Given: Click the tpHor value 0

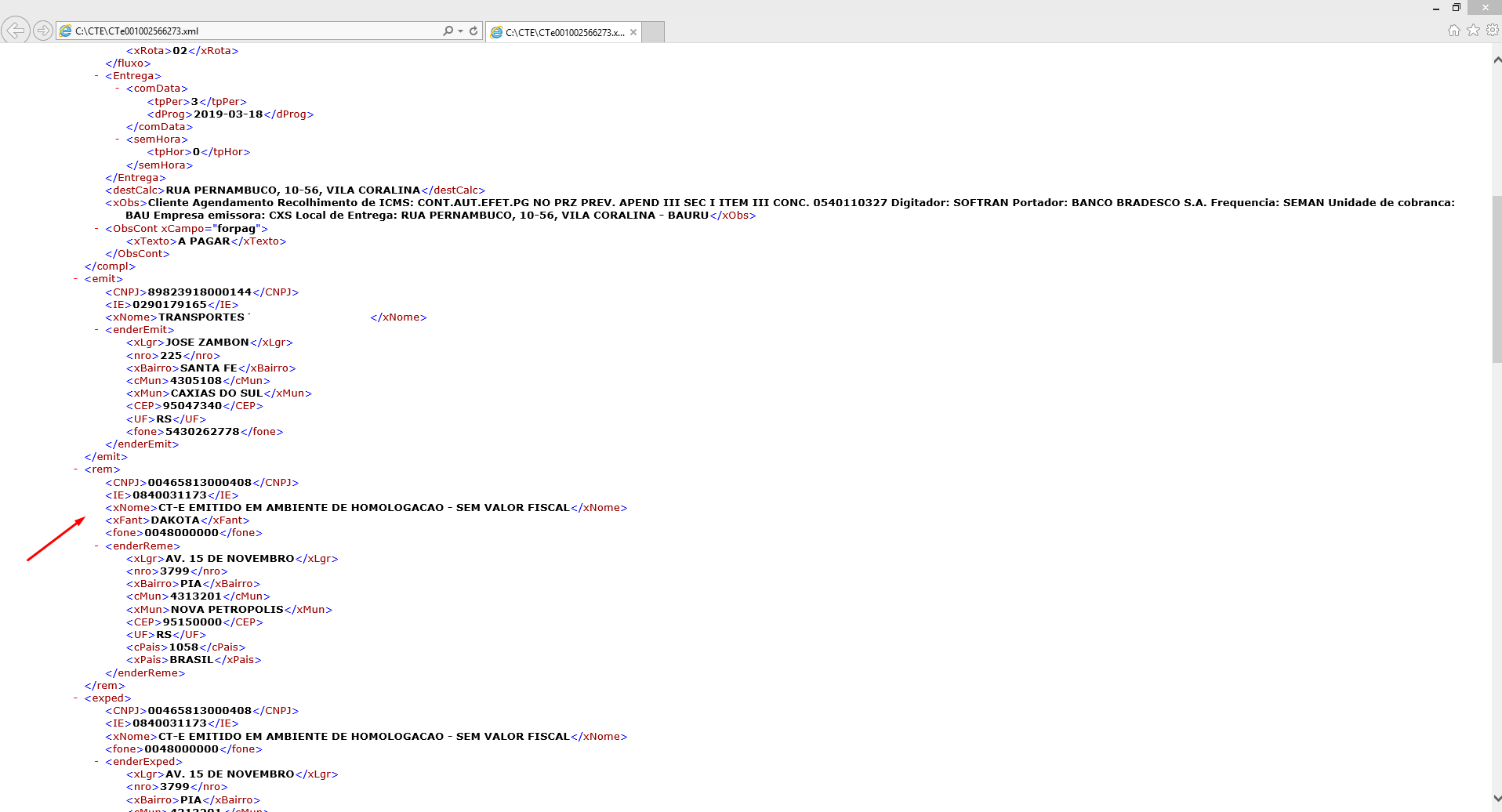Looking at the screenshot, I should pyautogui.click(x=196, y=152).
